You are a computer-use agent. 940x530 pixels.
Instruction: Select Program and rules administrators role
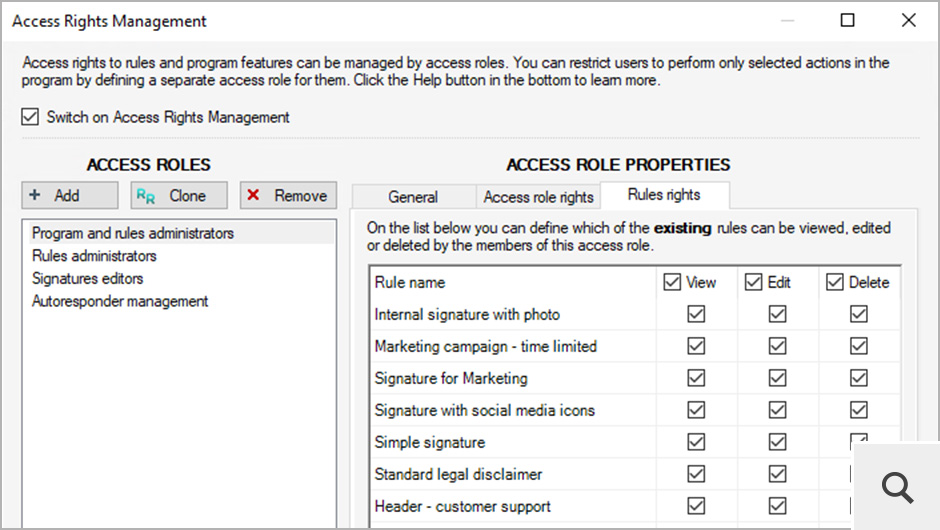[x=180, y=233]
